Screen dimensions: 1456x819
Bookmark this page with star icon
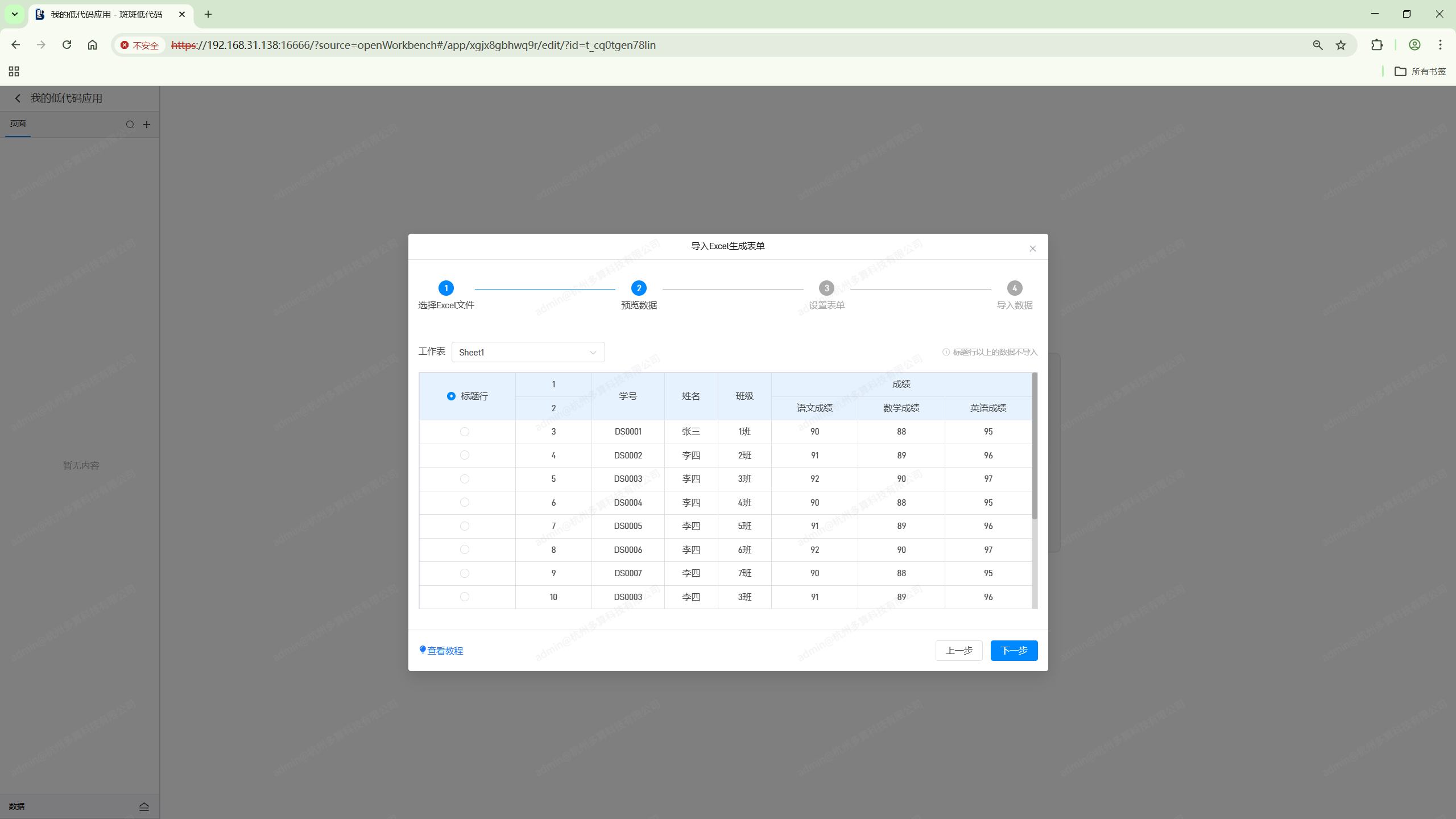(1341, 45)
